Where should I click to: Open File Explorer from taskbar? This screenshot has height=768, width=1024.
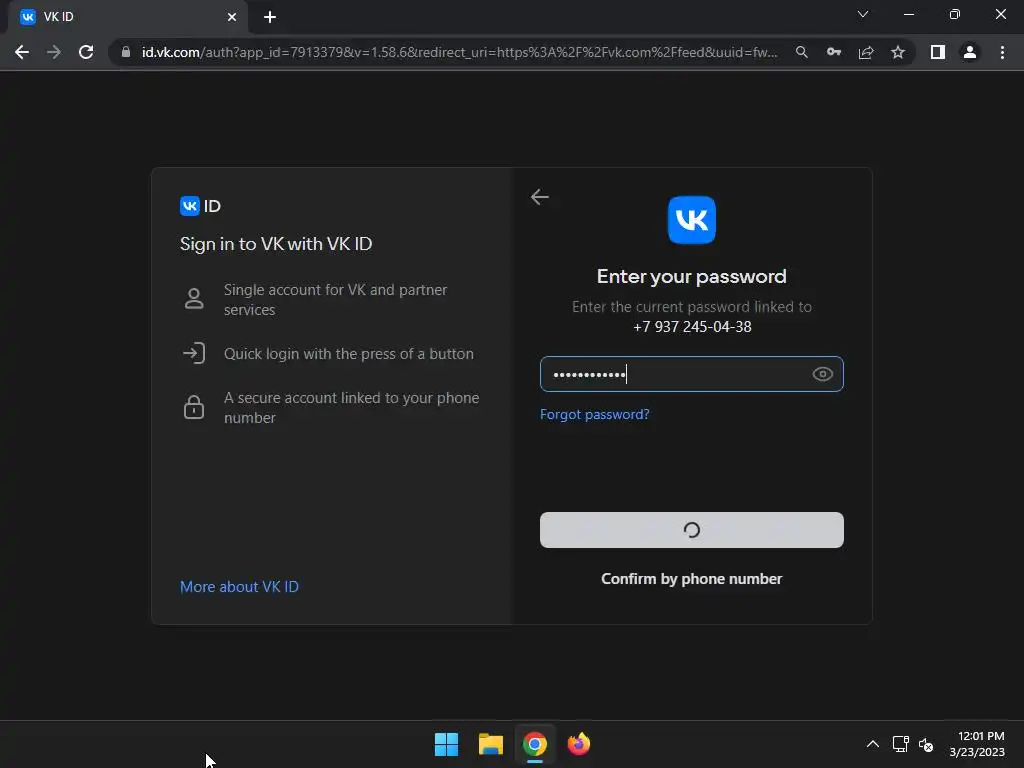pyautogui.click(x=490, y=744)
